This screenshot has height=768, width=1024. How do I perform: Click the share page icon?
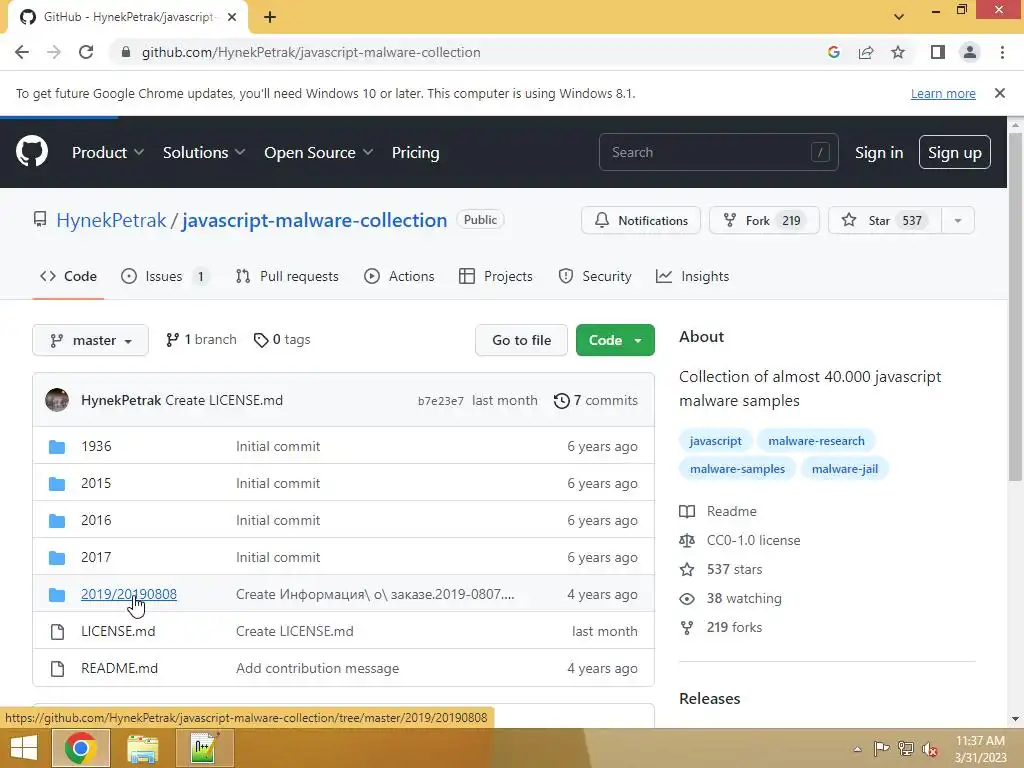tap(866, 52)
